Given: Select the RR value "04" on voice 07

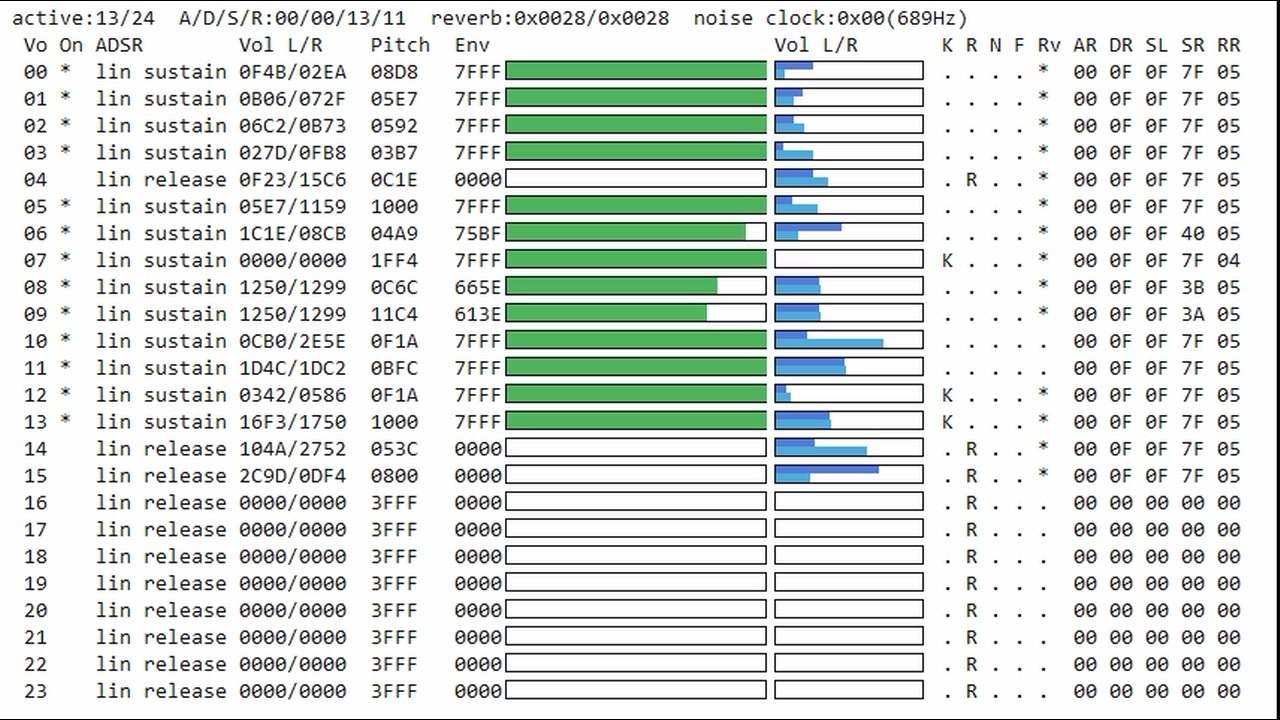Looking at the screenshot, I should (1228, 260).
